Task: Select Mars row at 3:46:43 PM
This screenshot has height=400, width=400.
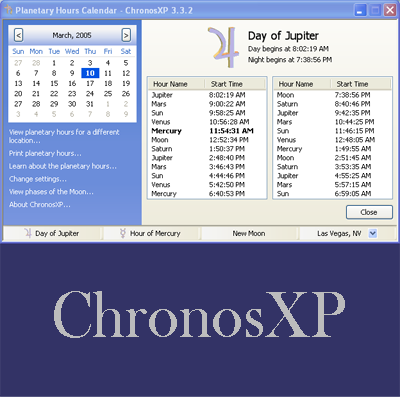Action: (207, 167)
